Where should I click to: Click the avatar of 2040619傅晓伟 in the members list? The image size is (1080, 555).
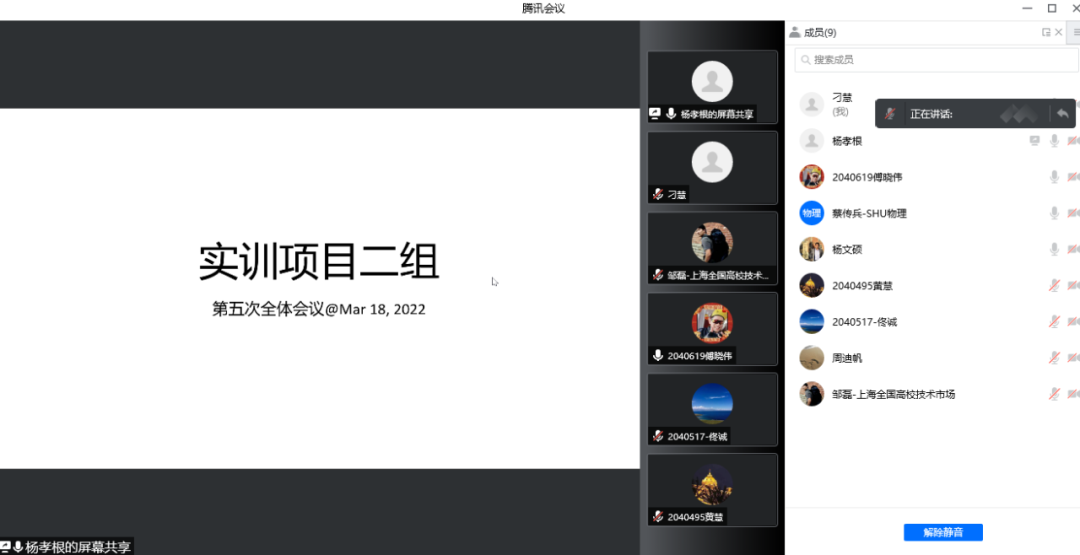(x=811, y=177)
